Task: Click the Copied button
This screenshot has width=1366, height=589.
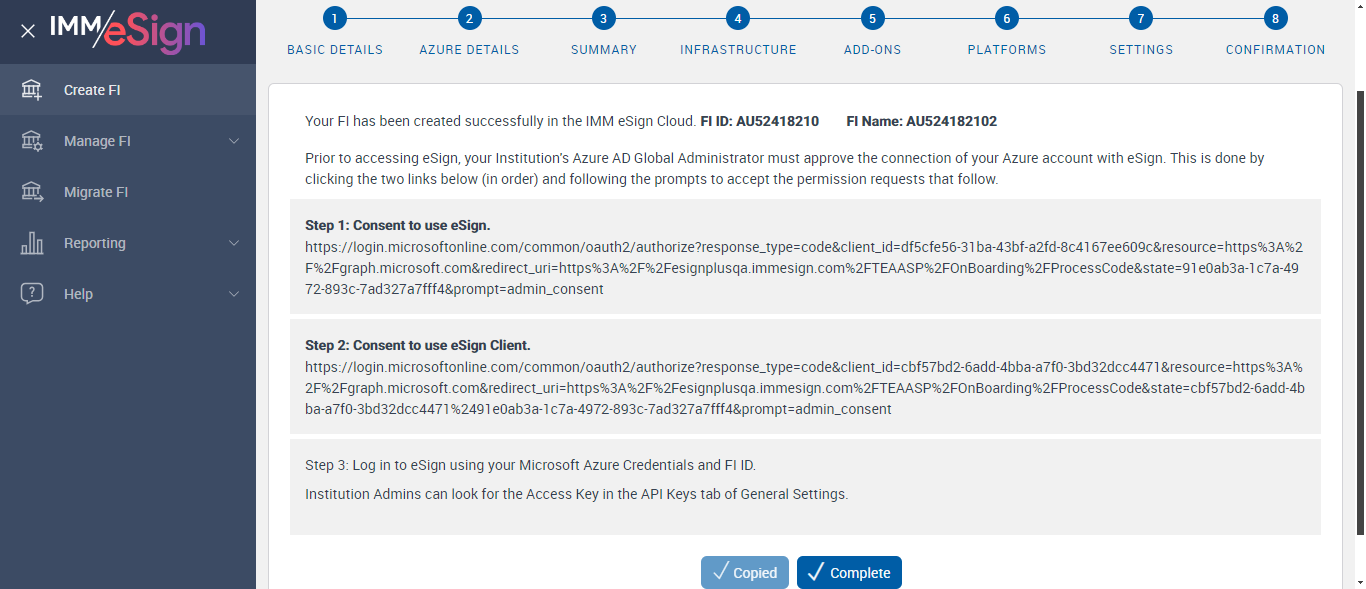Action: pos(745,573)
